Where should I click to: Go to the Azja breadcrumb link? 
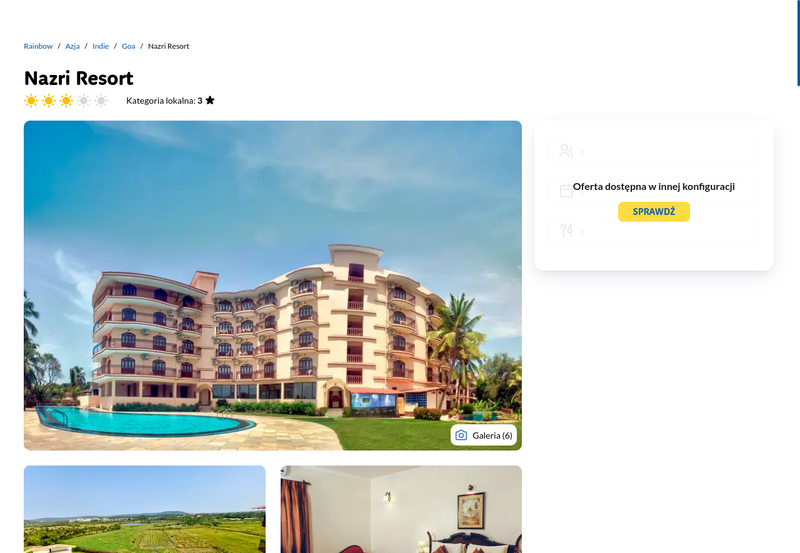click(72, 46)
